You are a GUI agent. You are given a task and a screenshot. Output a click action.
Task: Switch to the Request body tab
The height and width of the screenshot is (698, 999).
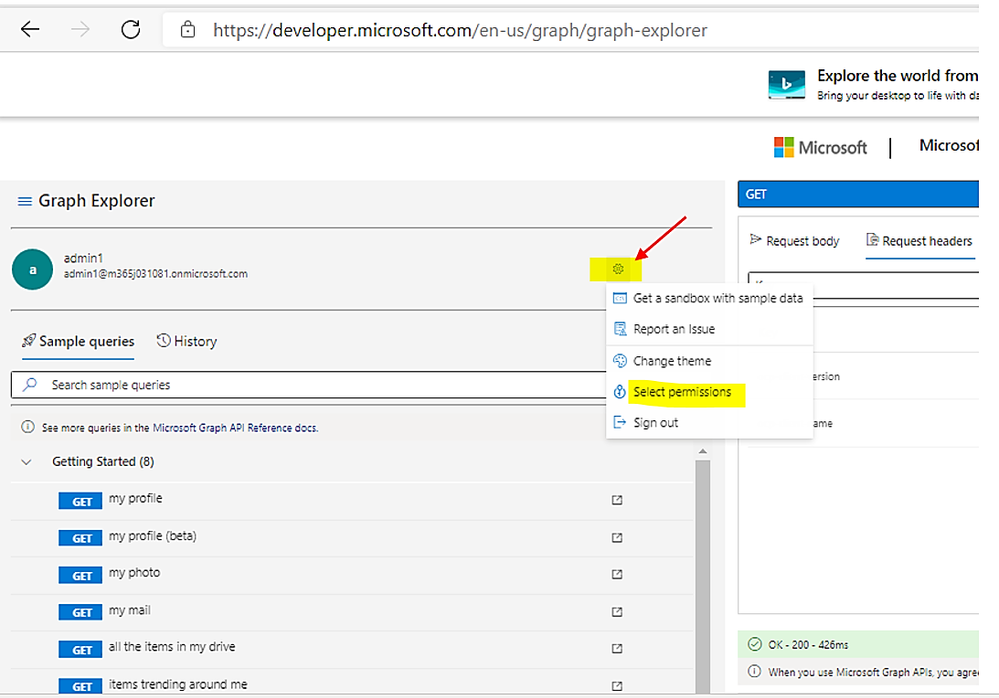794,241
